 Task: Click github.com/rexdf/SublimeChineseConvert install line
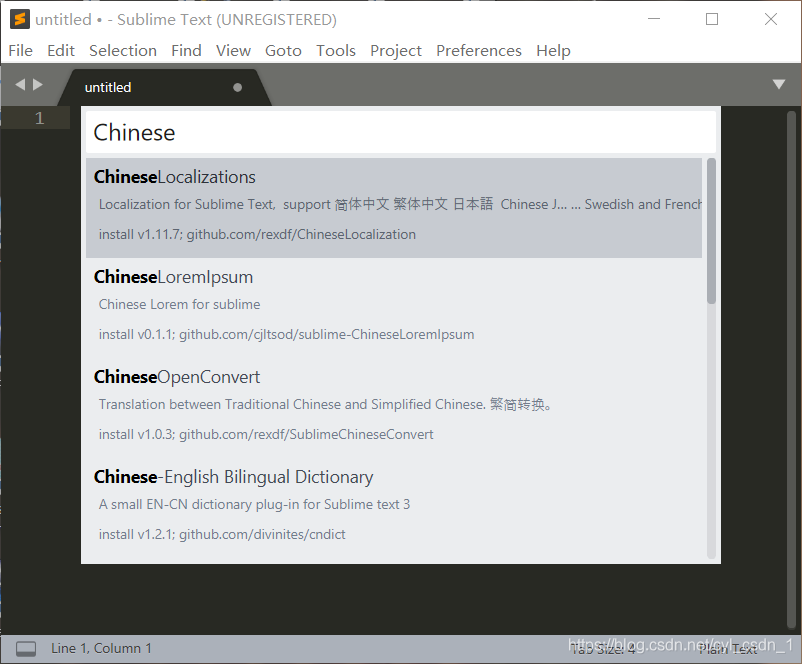pos(266,434)
